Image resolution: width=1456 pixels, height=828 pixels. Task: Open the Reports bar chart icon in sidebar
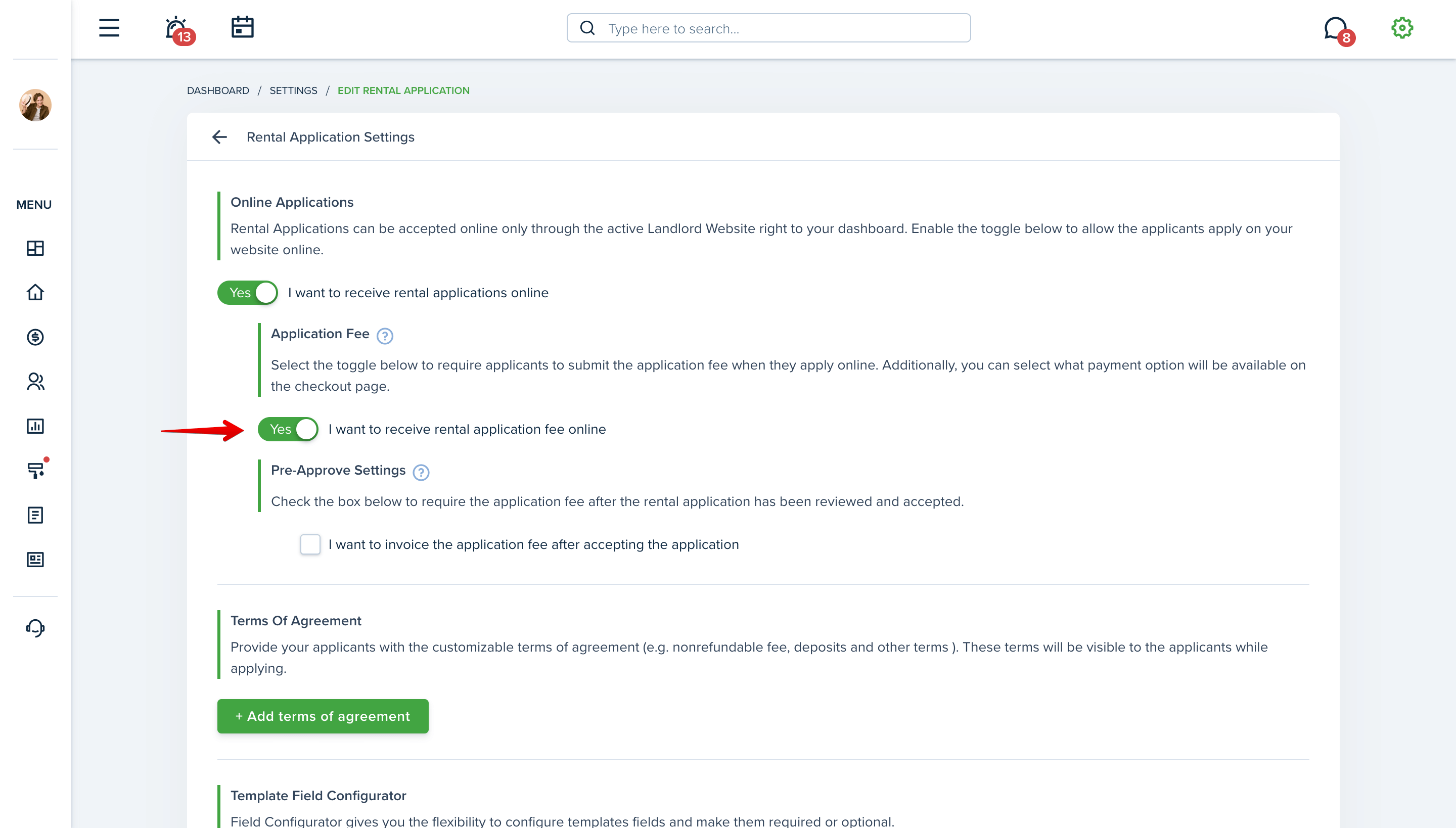35,426
